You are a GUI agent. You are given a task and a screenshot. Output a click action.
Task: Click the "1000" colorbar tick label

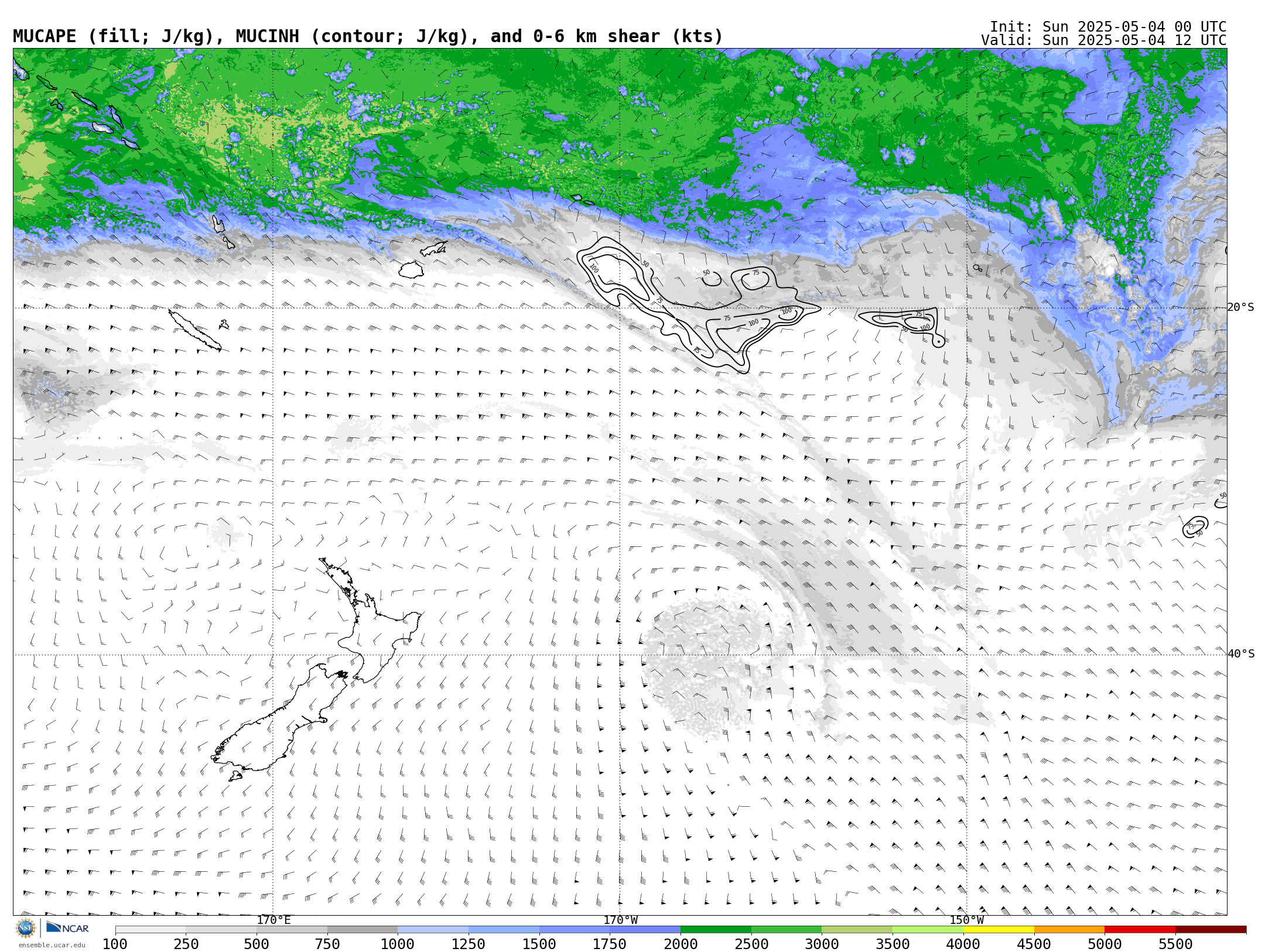pyautogui.click(x=398, y=944)
